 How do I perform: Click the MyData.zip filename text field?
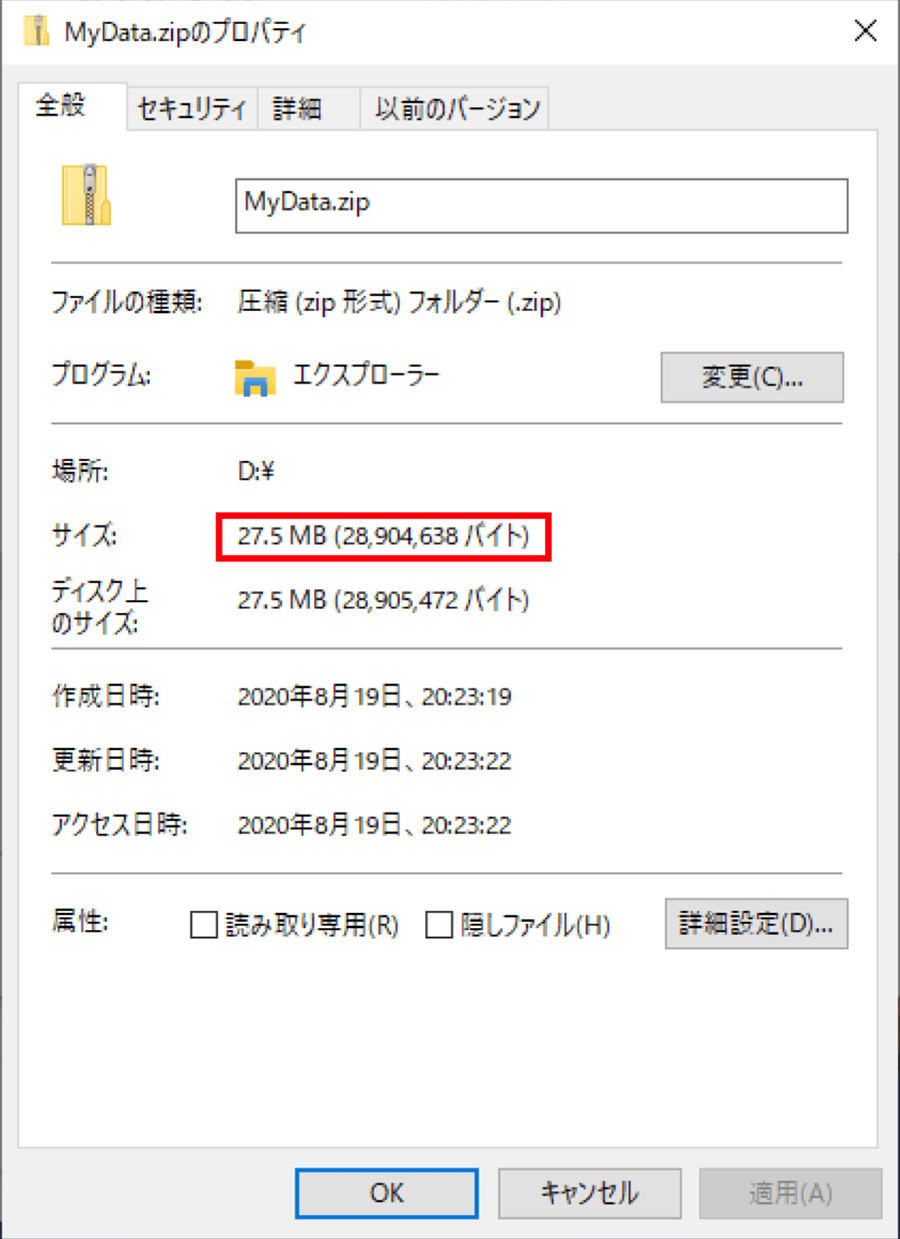tap(541, 206)
